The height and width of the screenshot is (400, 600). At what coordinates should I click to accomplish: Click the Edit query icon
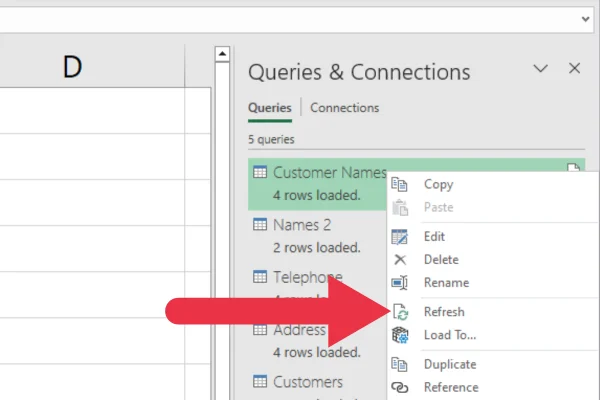point(399,237)
